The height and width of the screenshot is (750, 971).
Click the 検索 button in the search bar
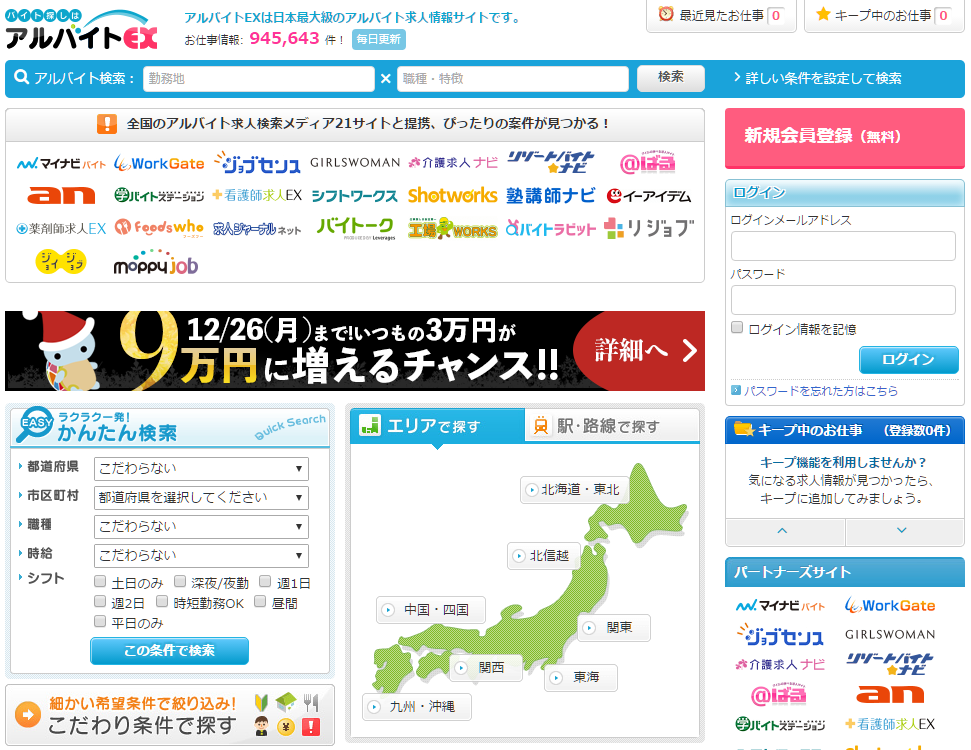click(x=671, y=77)
